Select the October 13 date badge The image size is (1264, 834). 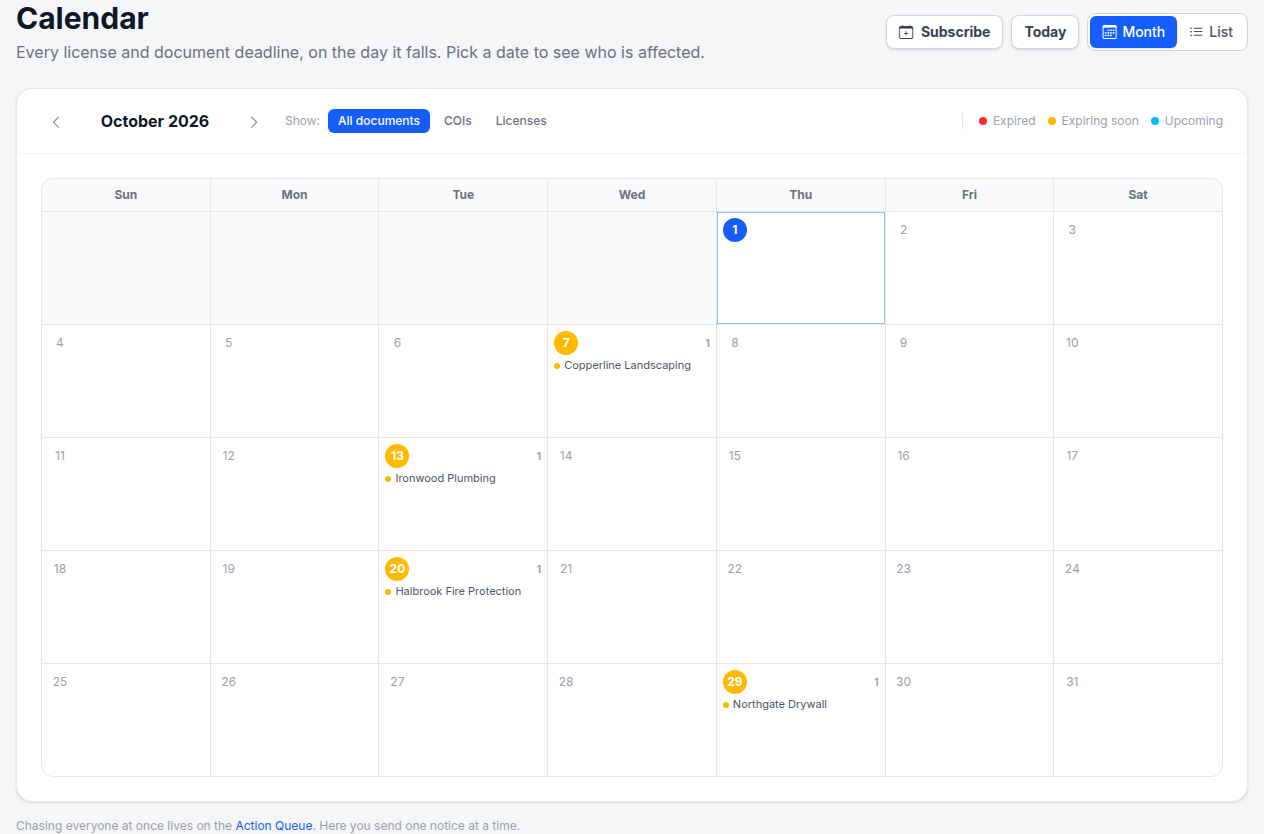pos(397,456)
